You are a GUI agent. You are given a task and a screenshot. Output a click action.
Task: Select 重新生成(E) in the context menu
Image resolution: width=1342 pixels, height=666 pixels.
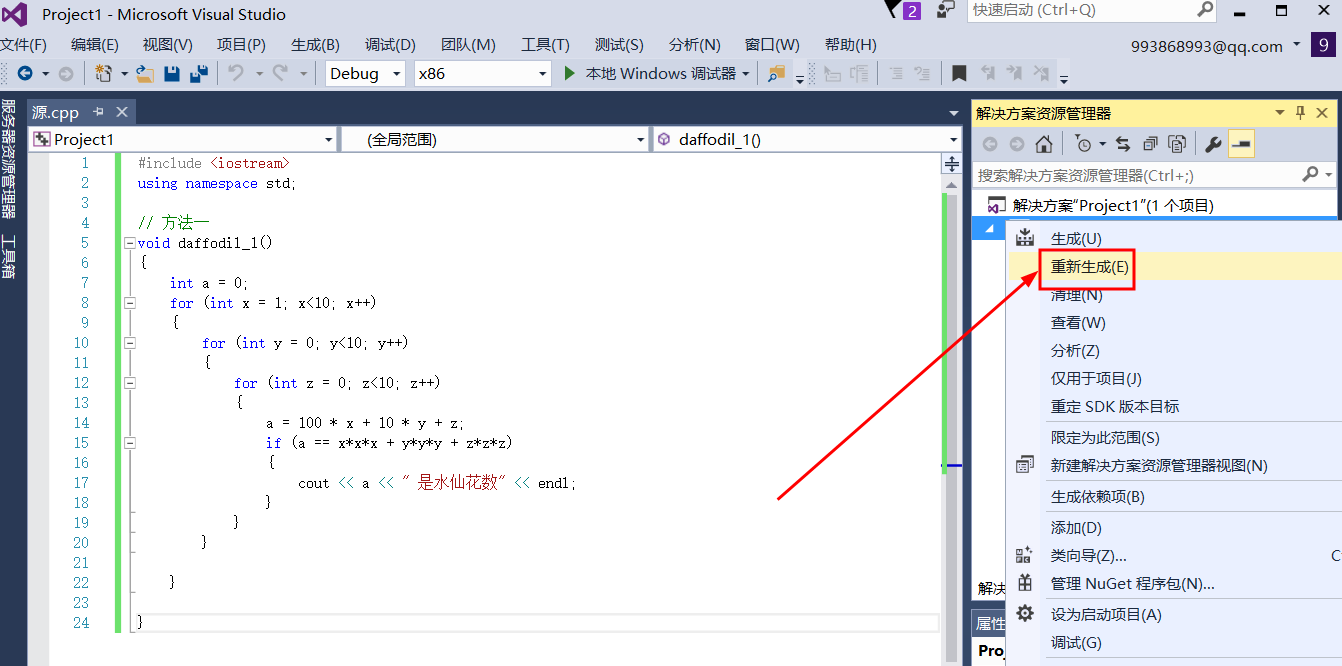[1090, 267]
